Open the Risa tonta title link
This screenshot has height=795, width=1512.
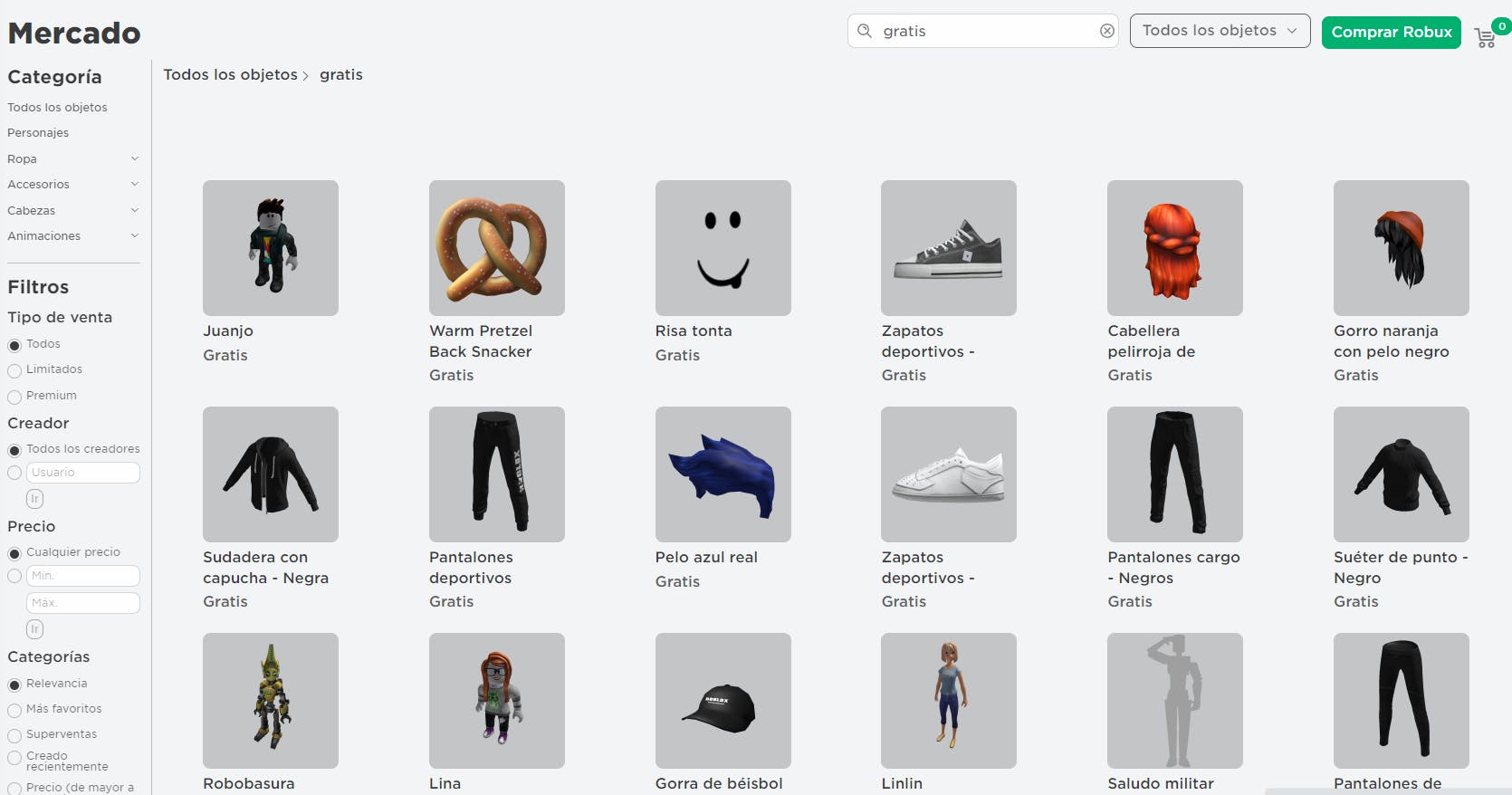tap(694, 330)
